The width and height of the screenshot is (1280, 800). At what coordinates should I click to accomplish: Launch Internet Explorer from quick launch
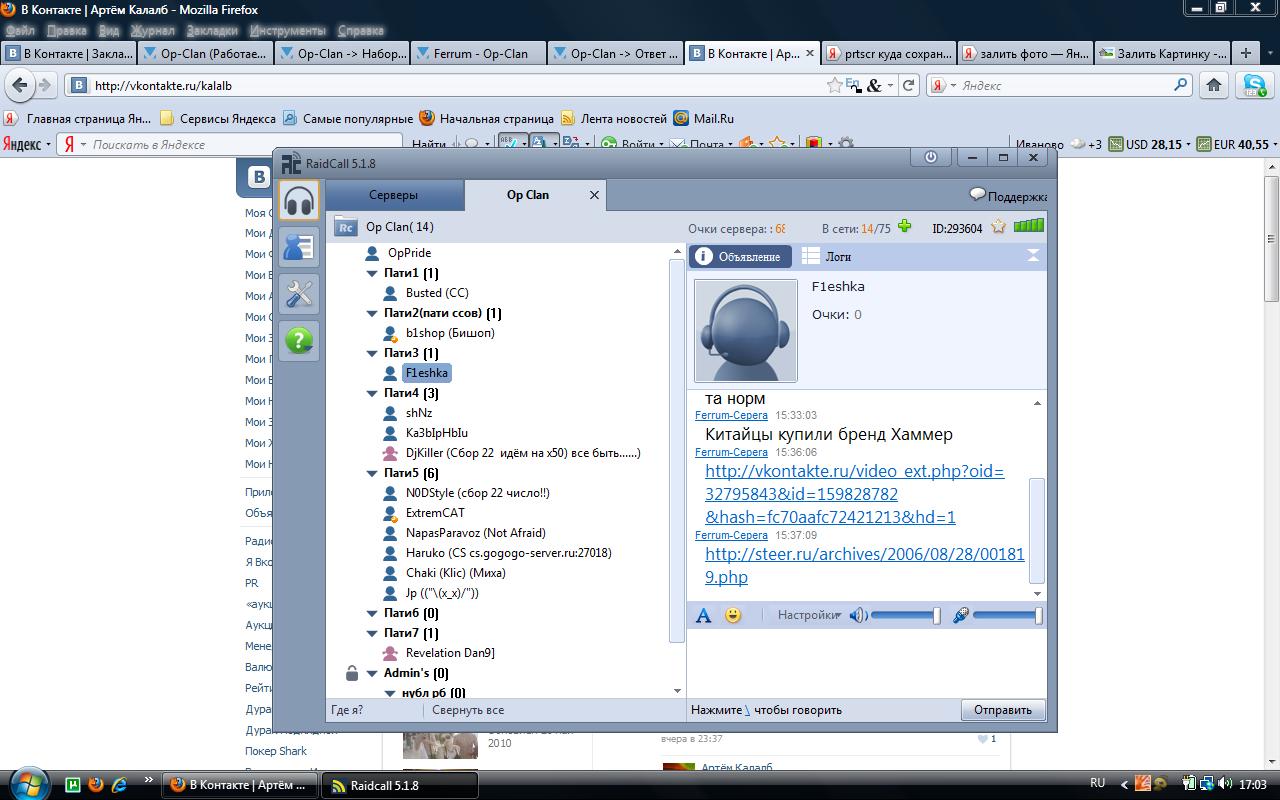pos(119,785)
